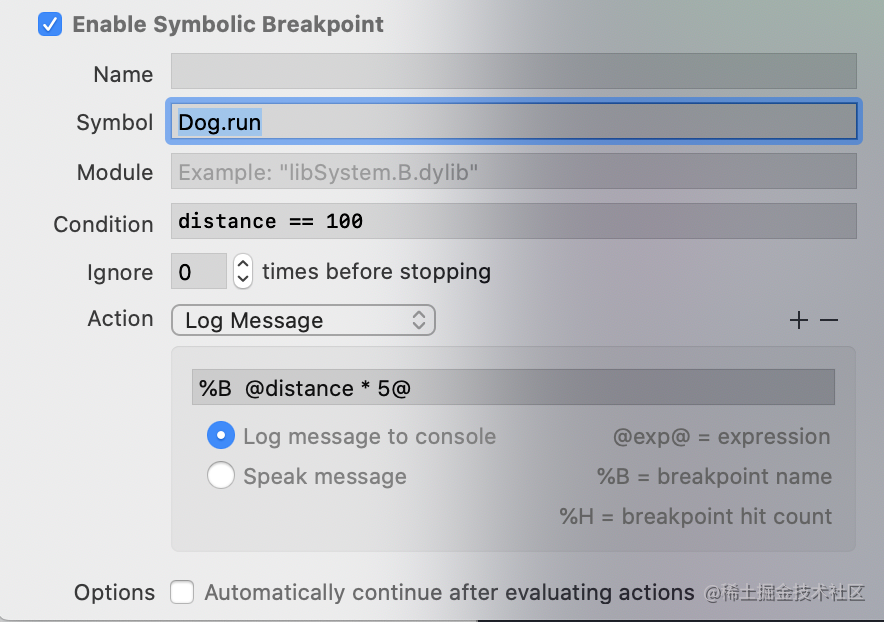The image size is (884, 622).
Task: Select Speak message radio button
Action: [x=221, y=475]
